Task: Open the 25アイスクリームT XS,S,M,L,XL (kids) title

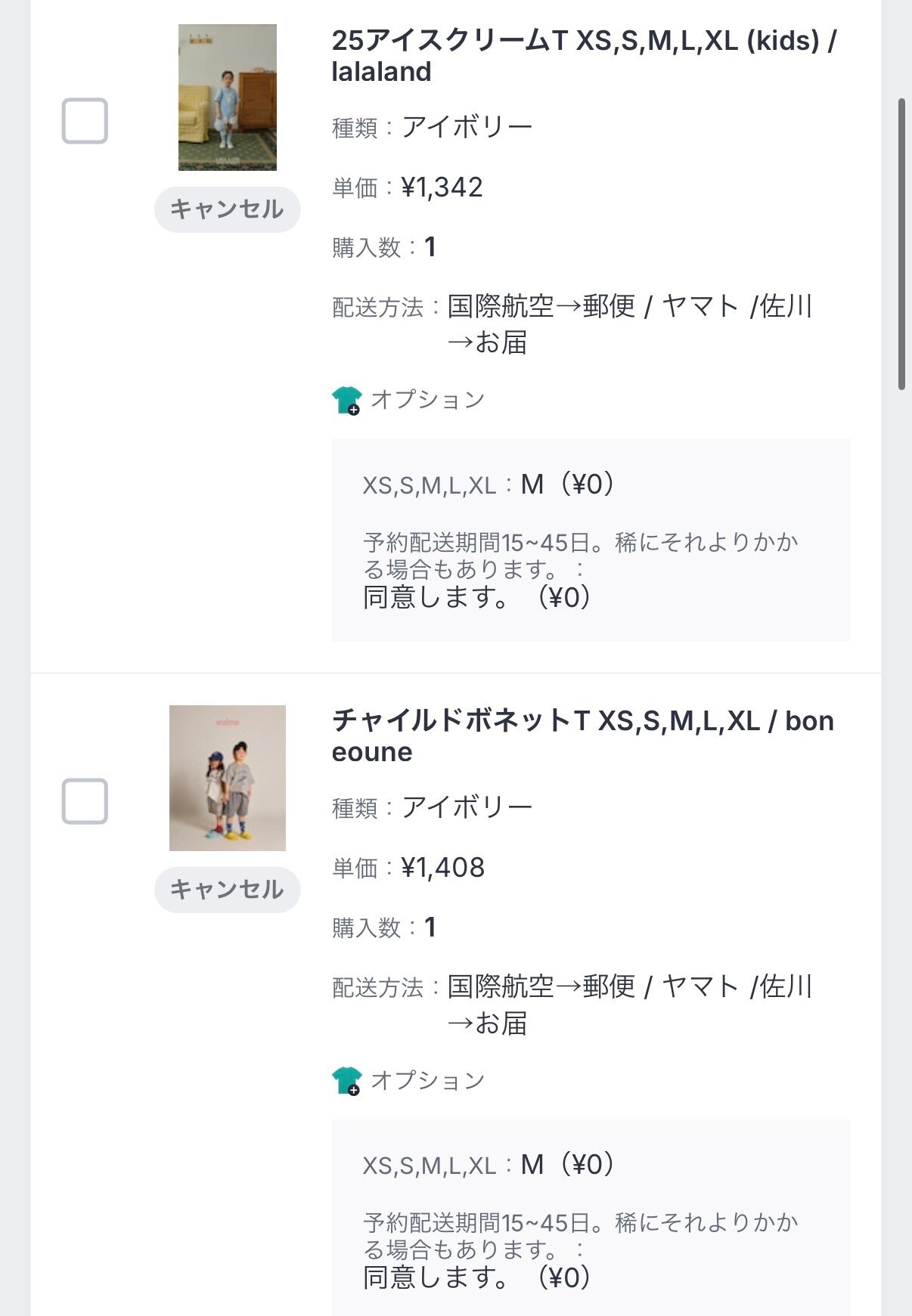Action: [583, 56]
